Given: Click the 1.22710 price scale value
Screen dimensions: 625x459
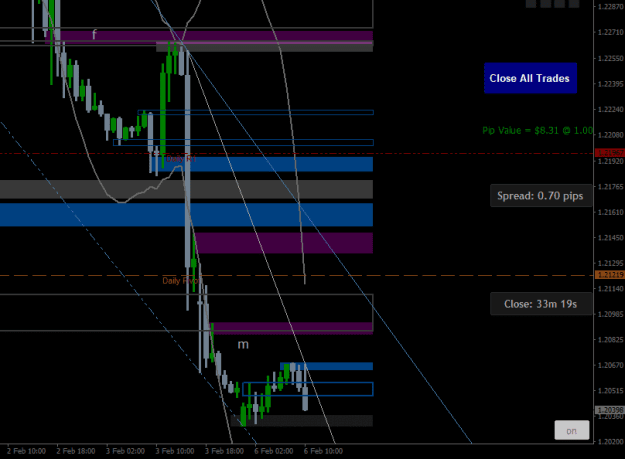Looking at the screenshot, I should point(611,32).
